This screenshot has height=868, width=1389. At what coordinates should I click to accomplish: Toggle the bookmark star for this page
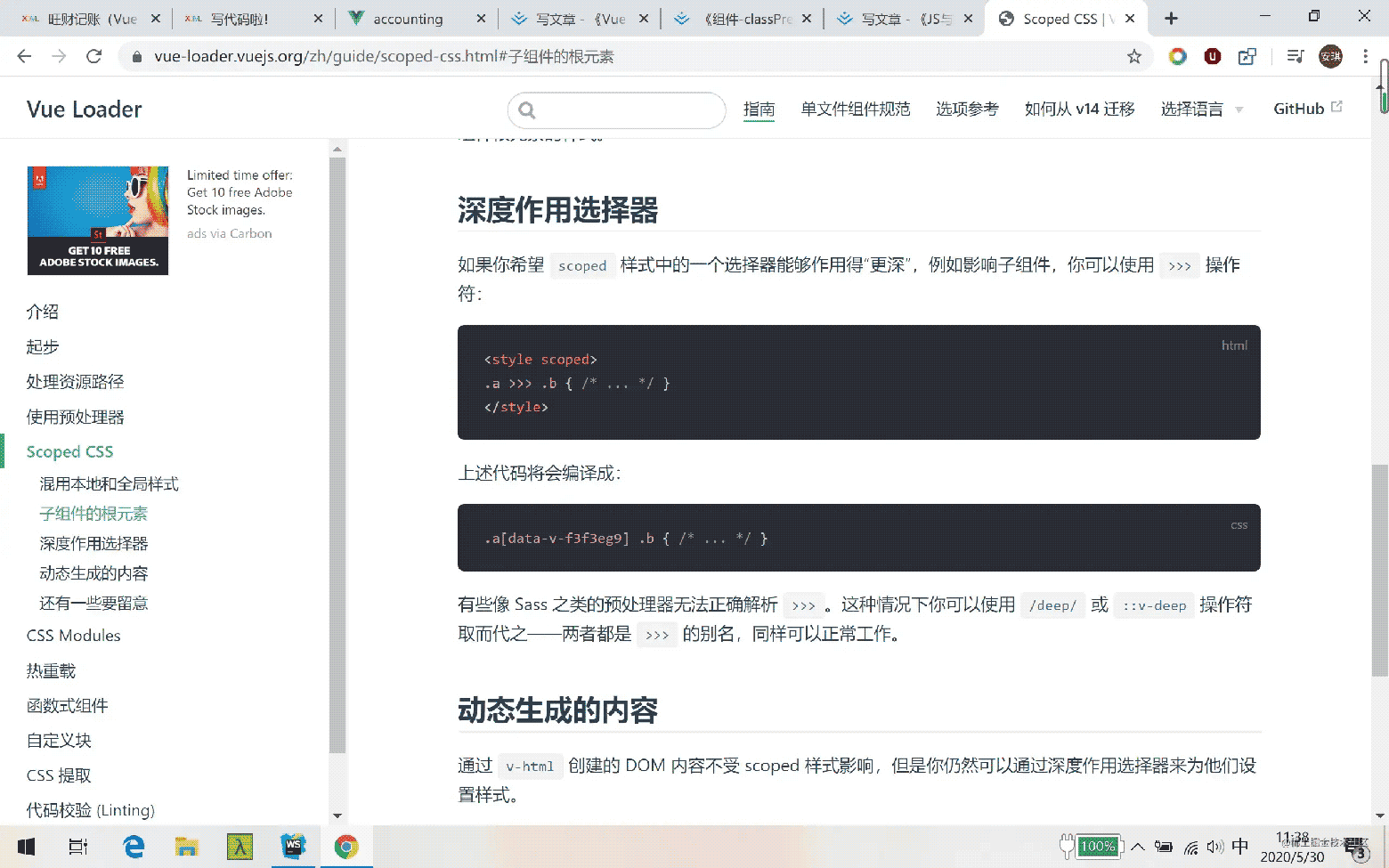[1134, 55]
